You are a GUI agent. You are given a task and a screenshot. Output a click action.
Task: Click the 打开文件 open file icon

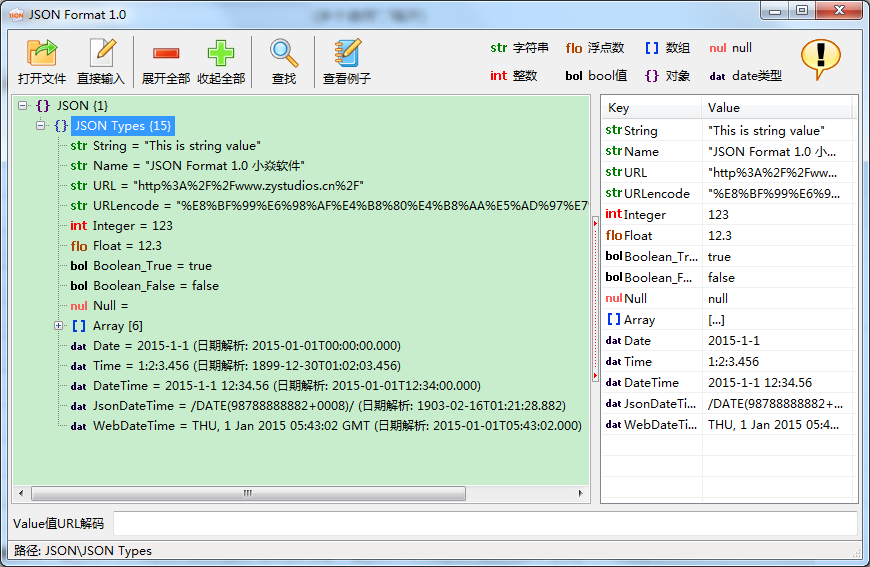click(42, 53)
